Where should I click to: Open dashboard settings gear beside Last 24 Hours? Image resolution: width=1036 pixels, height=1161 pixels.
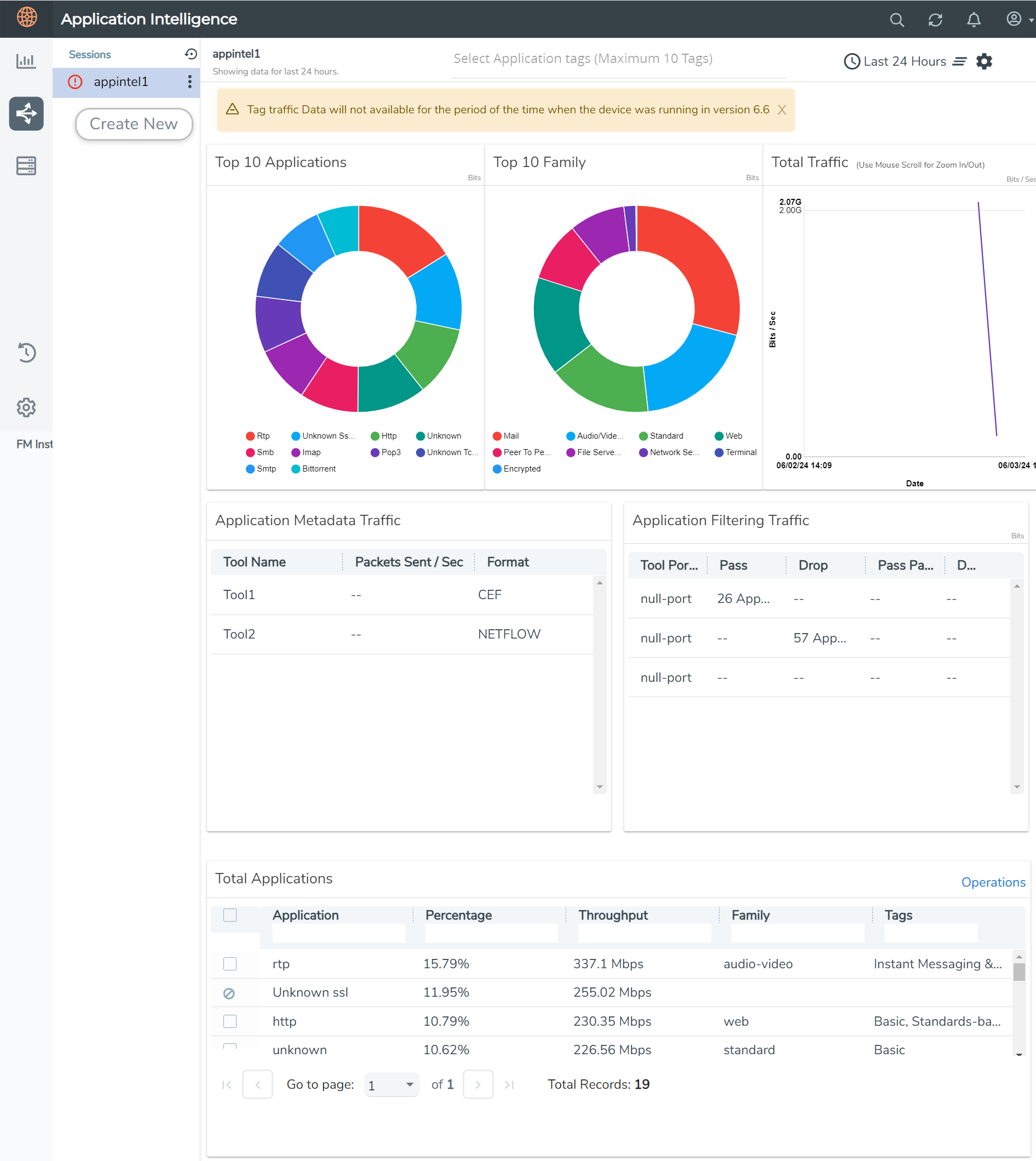(x=984, y=61)
